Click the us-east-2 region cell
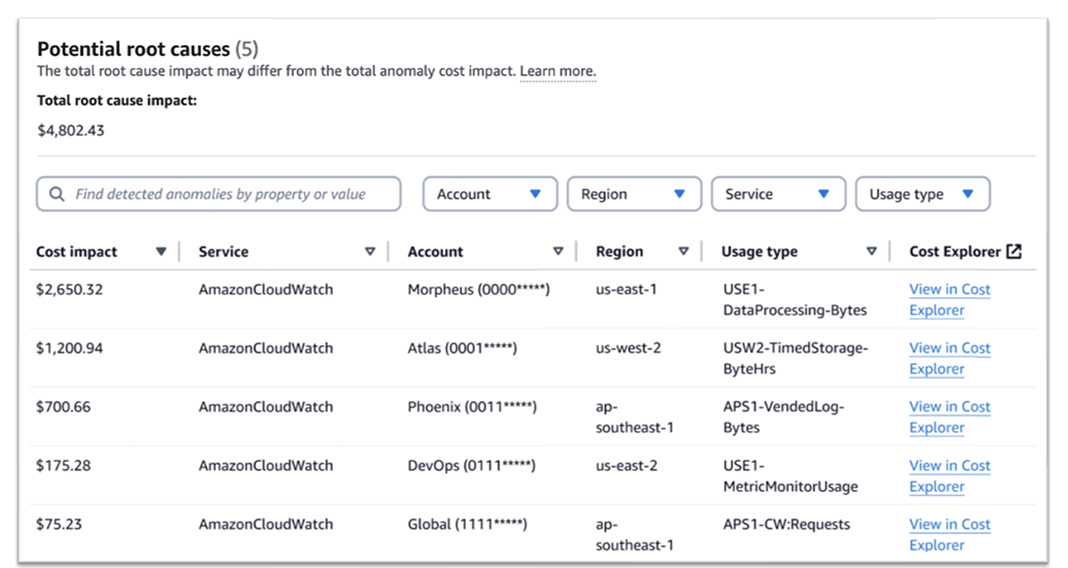 [x=627, y=466]
